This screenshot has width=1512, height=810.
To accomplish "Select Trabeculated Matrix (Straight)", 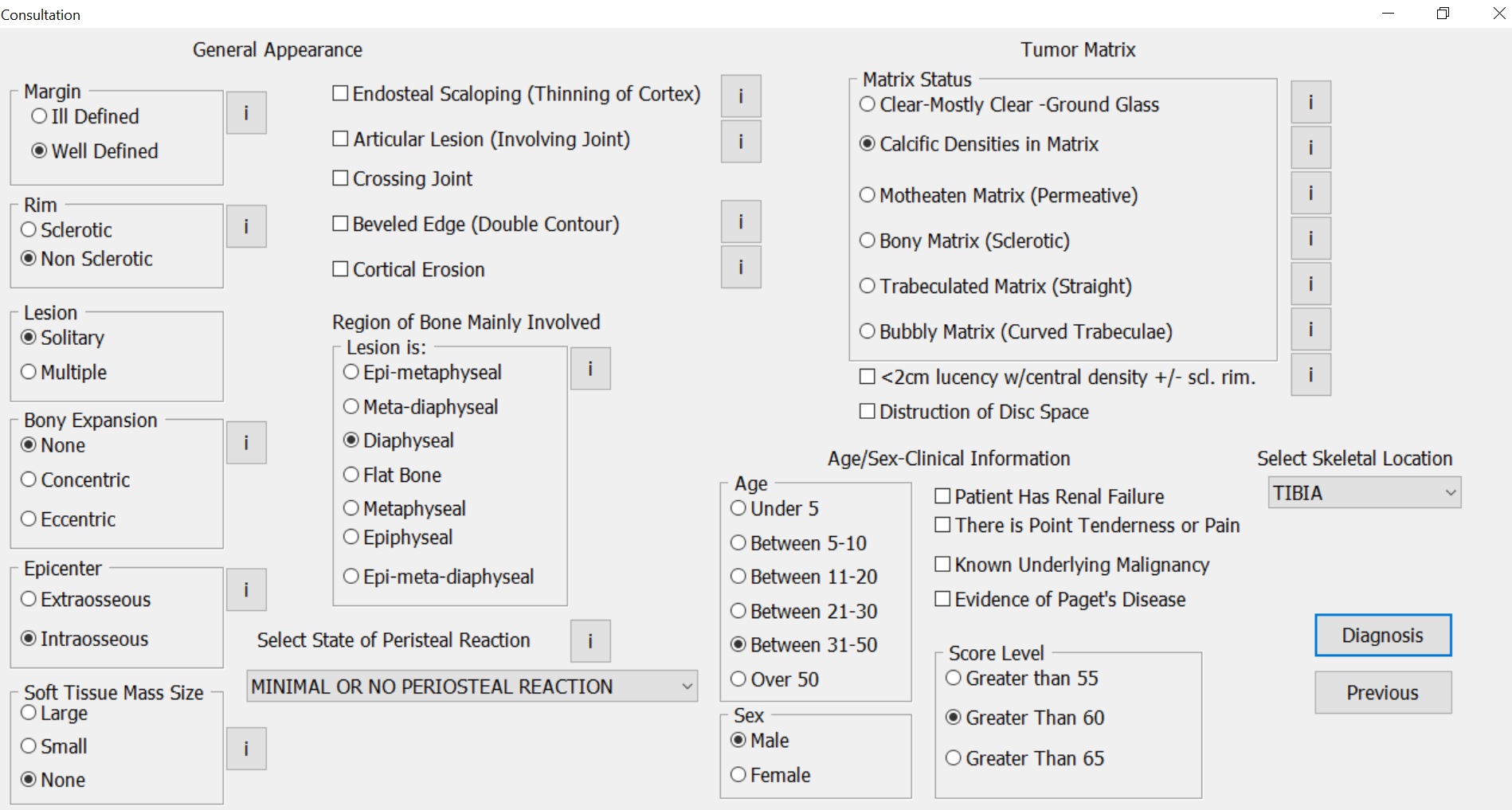I will point(996,286).
